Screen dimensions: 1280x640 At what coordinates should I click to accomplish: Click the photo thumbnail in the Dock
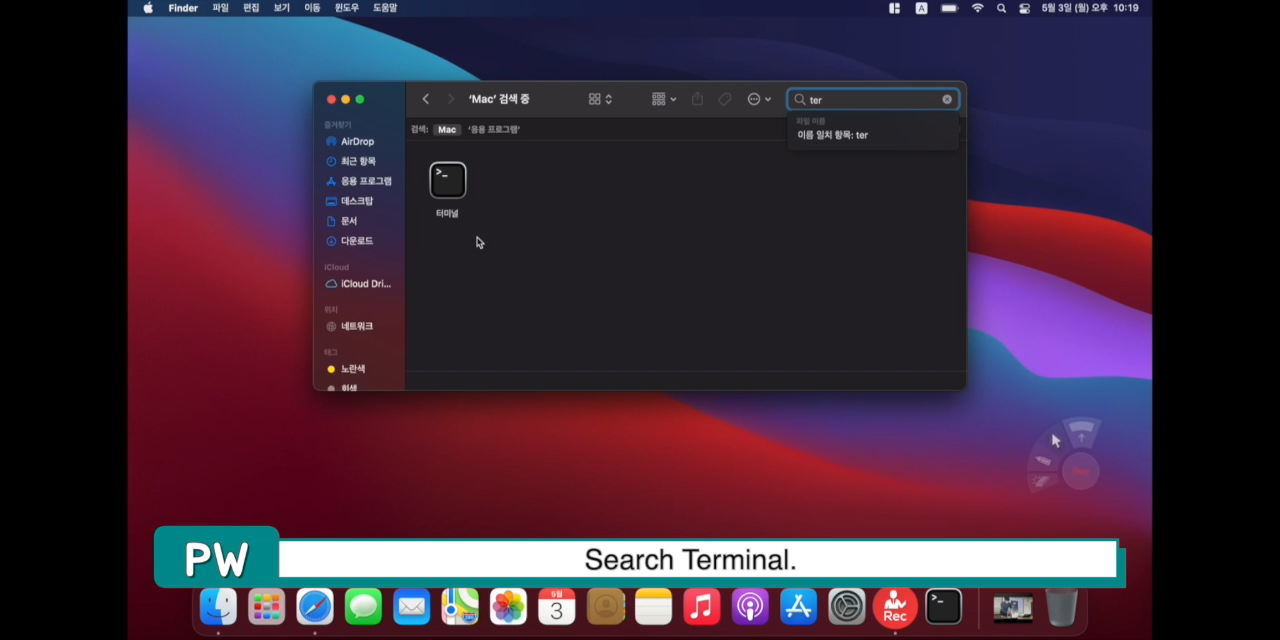pyautogui.click(x=1013, y=607)
